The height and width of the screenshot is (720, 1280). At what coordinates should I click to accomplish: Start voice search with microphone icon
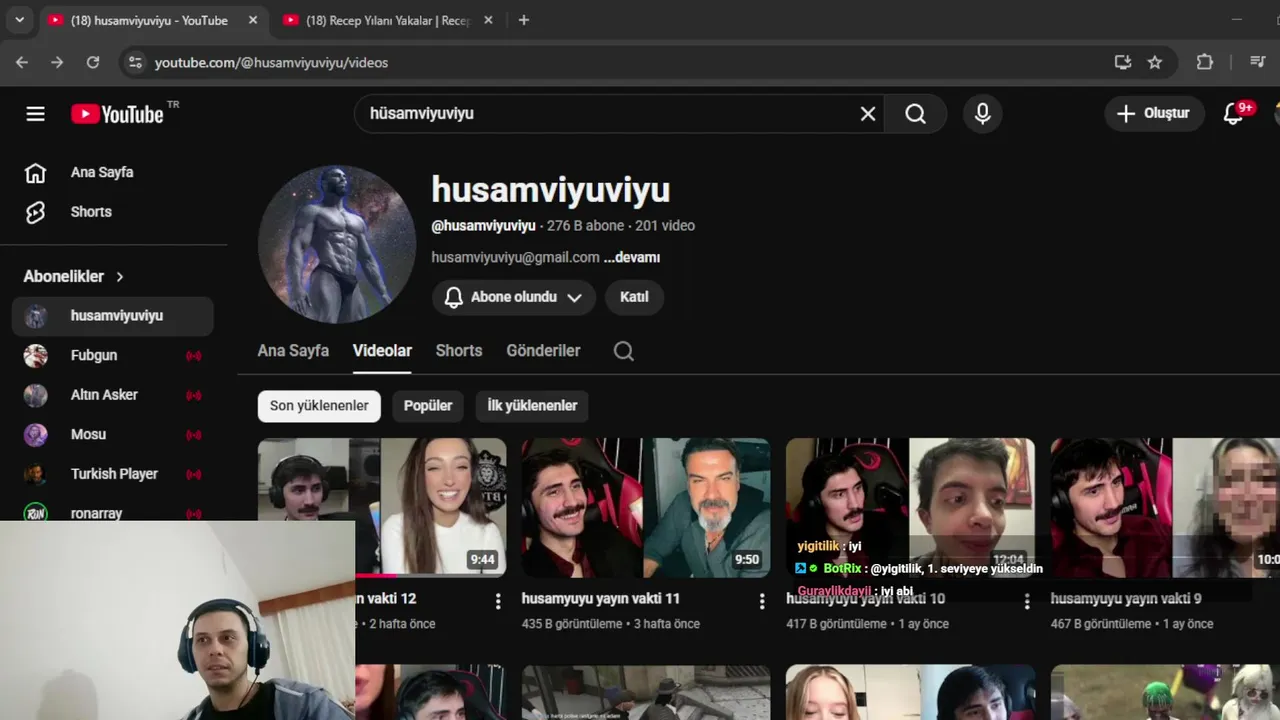click(x=983, y=114)
